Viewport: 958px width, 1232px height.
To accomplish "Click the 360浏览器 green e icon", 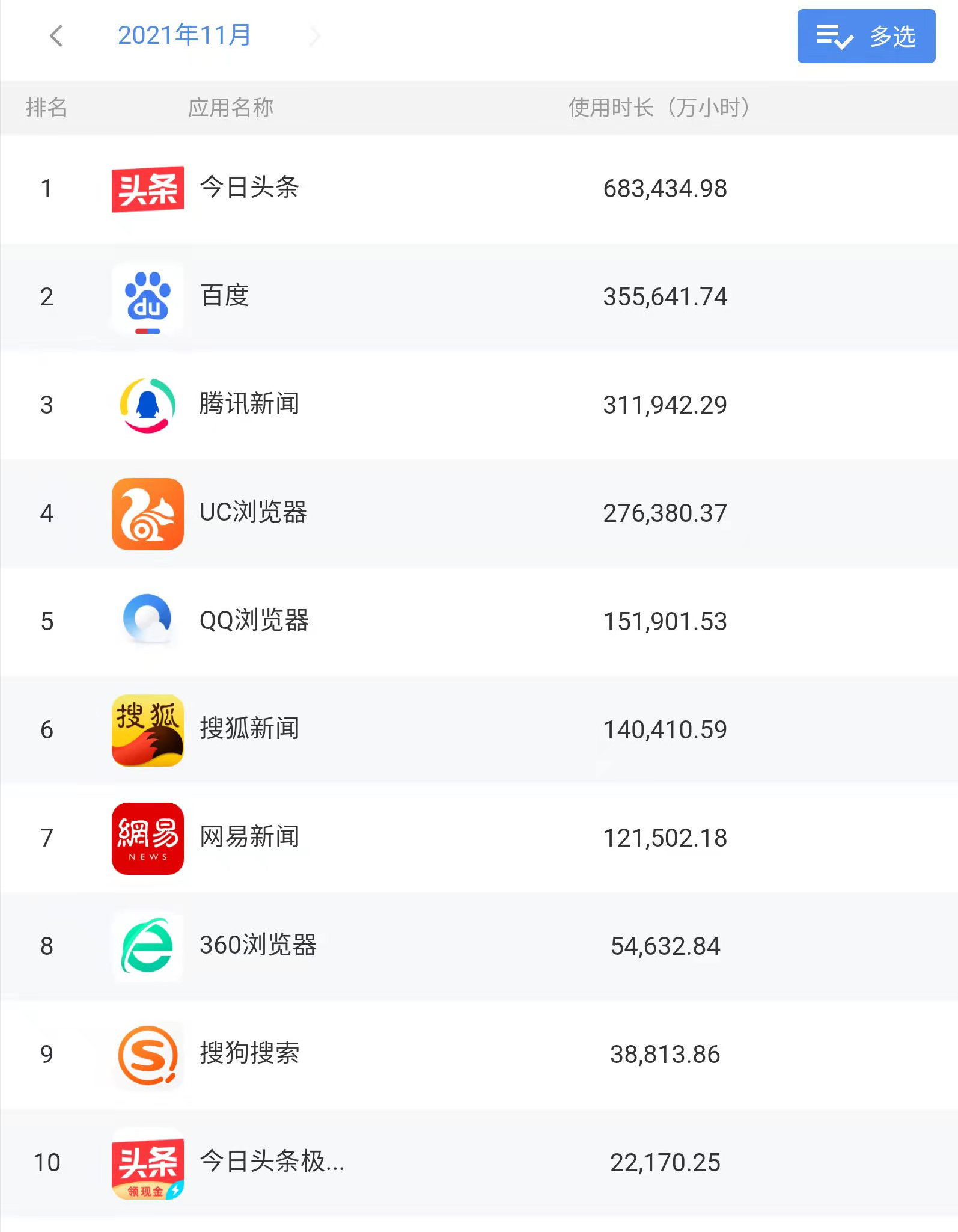I will pos(148,946).
